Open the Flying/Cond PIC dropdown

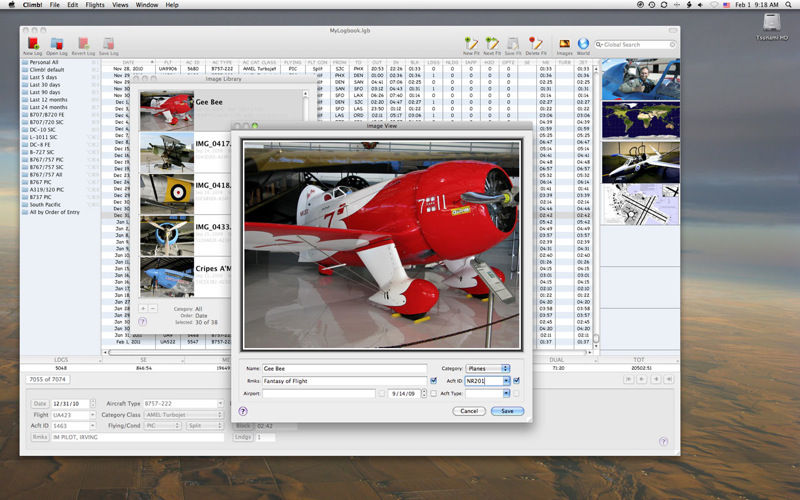(163, 426)
